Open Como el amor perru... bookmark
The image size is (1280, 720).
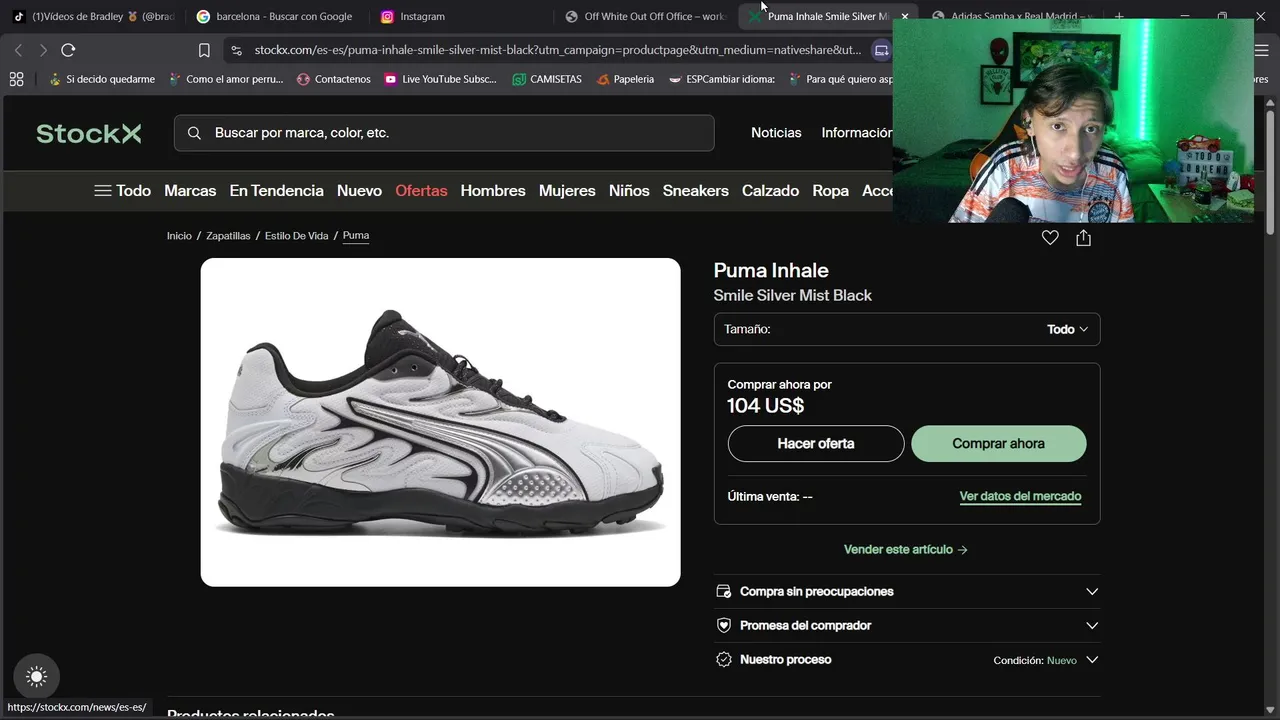226,79
